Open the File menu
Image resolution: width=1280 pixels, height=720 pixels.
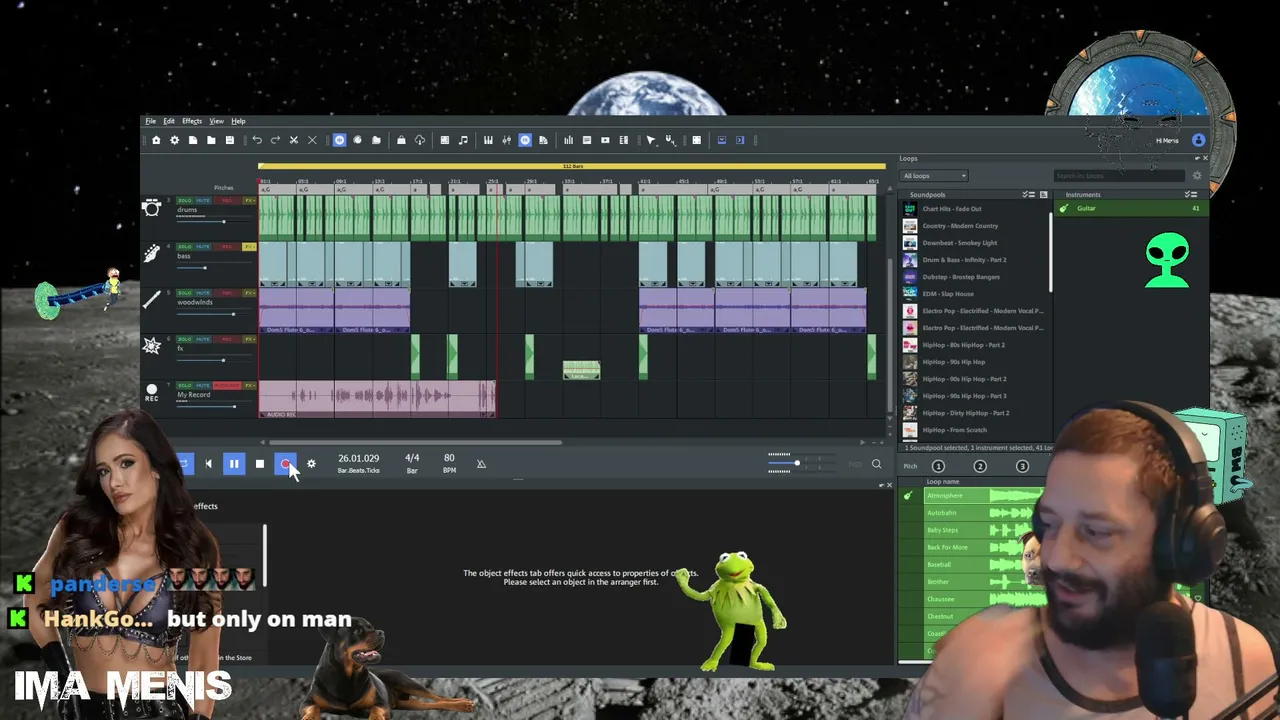point(150,121)
